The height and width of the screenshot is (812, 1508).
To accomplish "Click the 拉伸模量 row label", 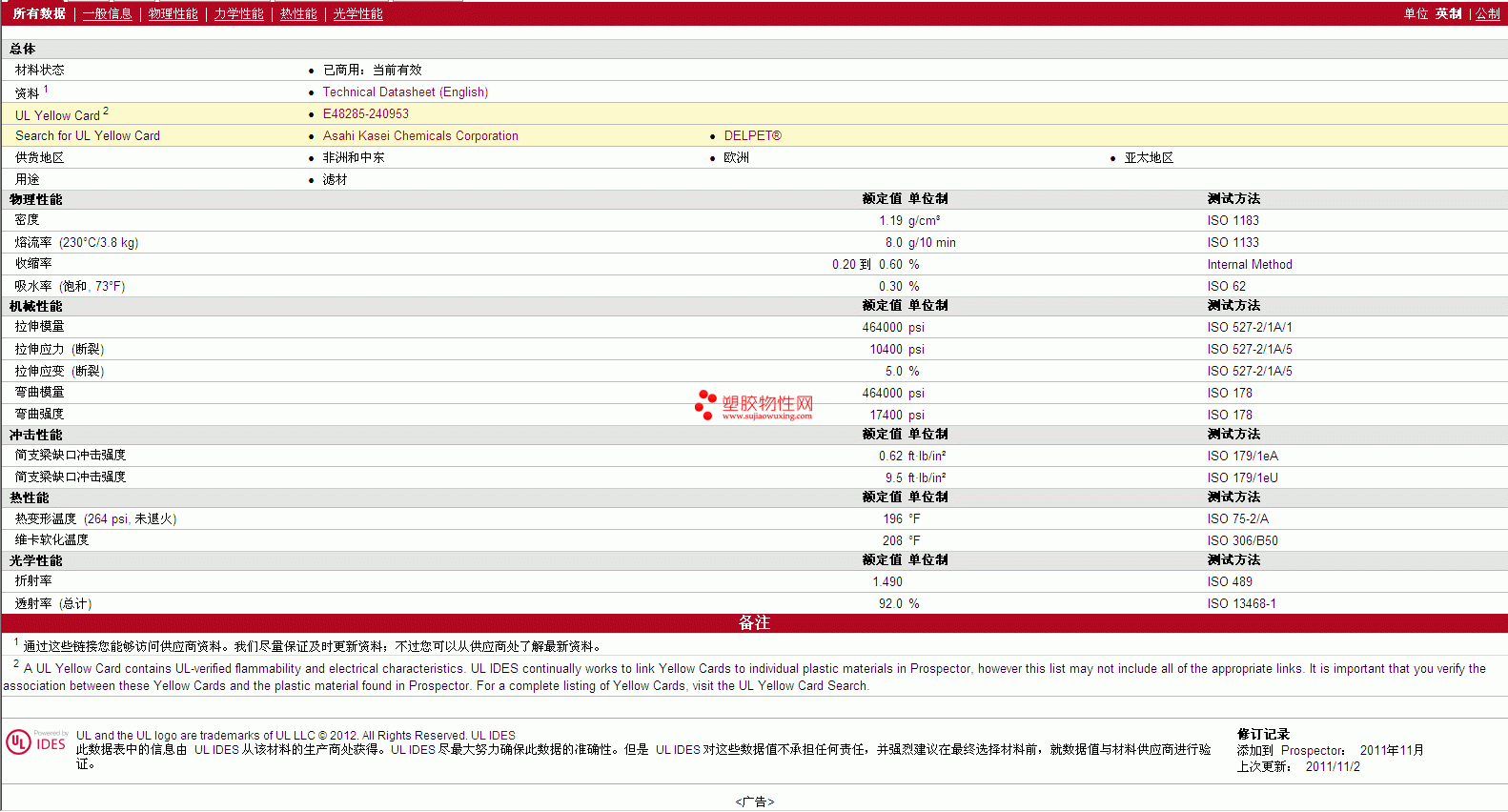I will pos(40,327).
